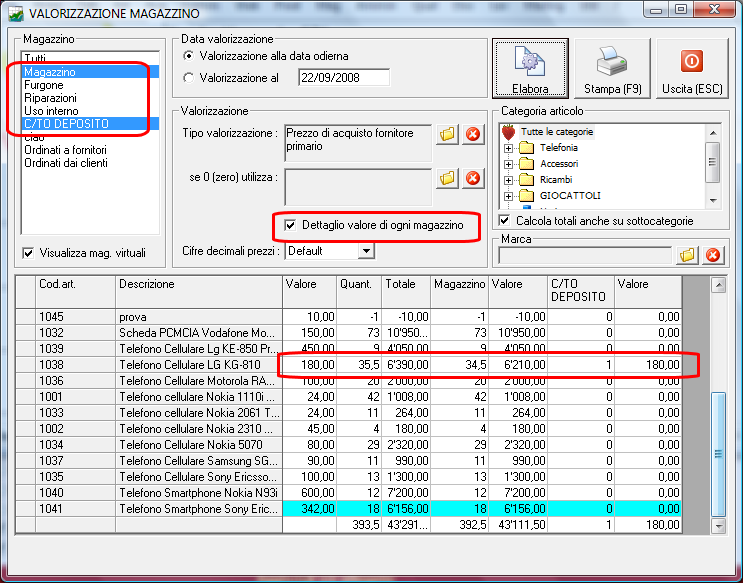
Task: Select 'Valorizzazione alla data odierna' radio
Action: 189,56
